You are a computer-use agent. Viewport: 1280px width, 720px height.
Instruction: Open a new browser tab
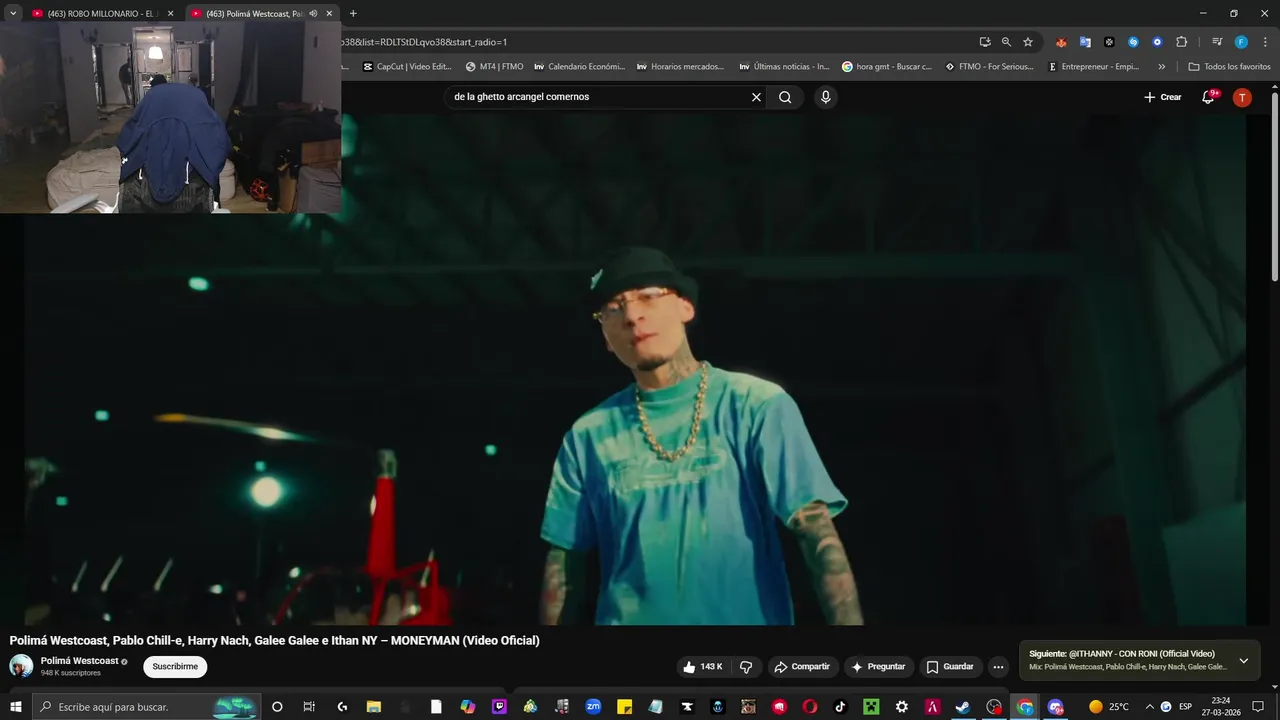(x=353, y=13)
